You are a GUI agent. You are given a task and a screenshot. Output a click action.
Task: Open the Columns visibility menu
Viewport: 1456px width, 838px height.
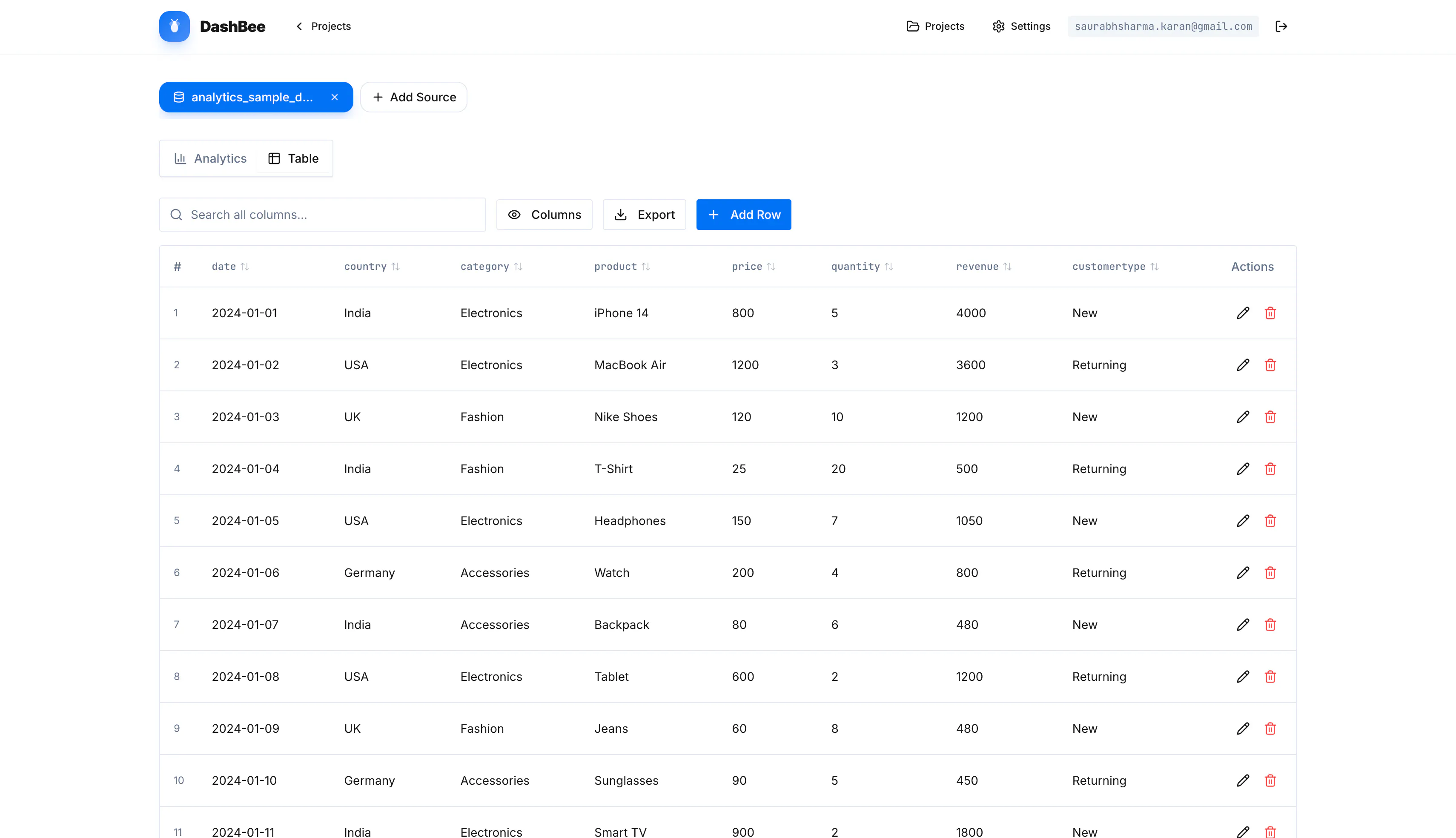pyautogui.click(x=544, y=215)
